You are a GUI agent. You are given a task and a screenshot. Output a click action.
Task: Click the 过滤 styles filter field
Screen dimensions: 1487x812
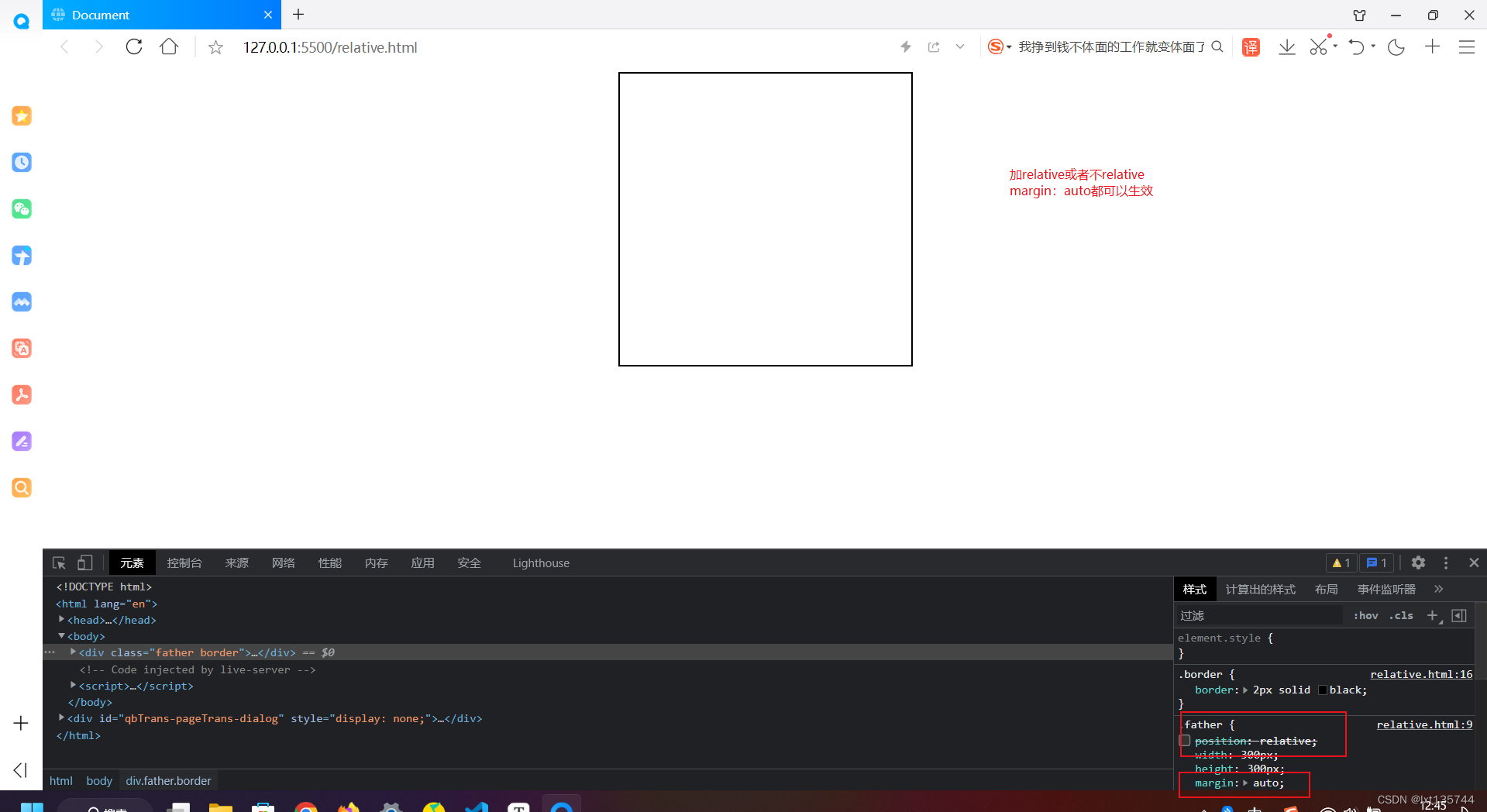point(1259,616)
